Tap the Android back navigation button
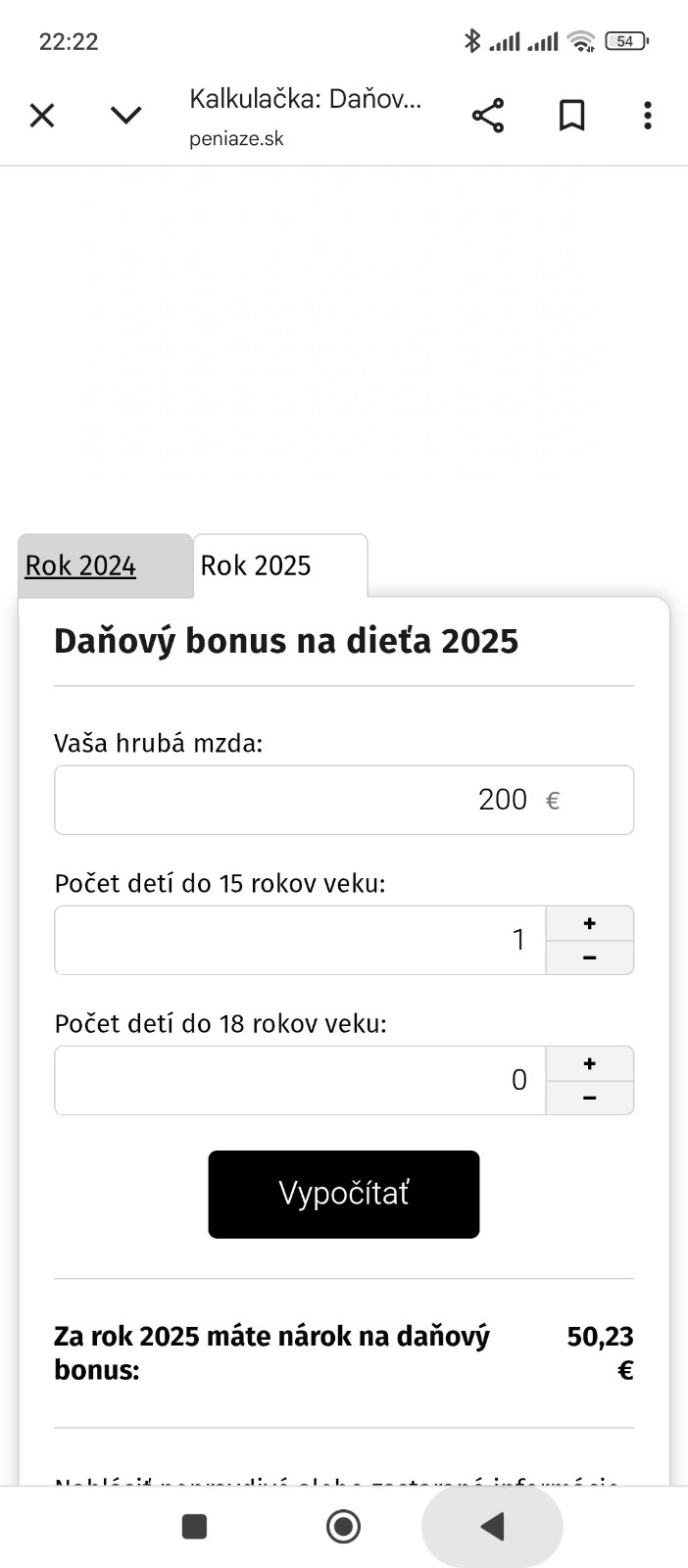Image resolution: width=688 pixels, height=1568 pixels. pos(492,1526)
